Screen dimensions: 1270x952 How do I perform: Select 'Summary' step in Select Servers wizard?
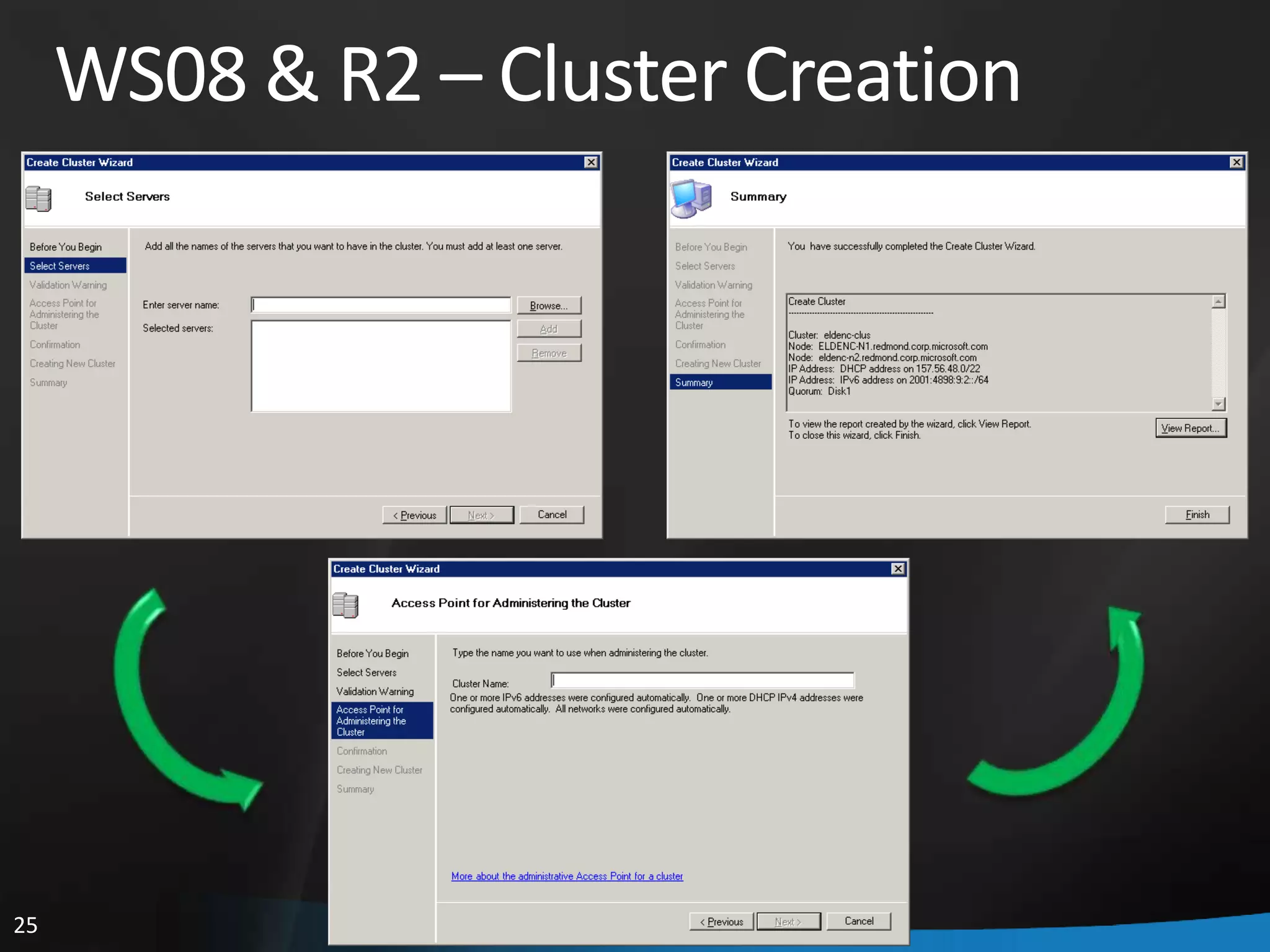pos(48,383)
